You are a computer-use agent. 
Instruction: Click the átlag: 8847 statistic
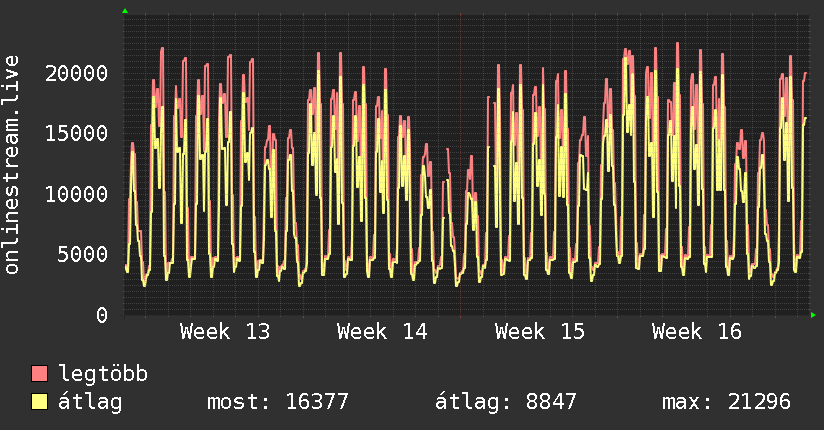[506, 402]
